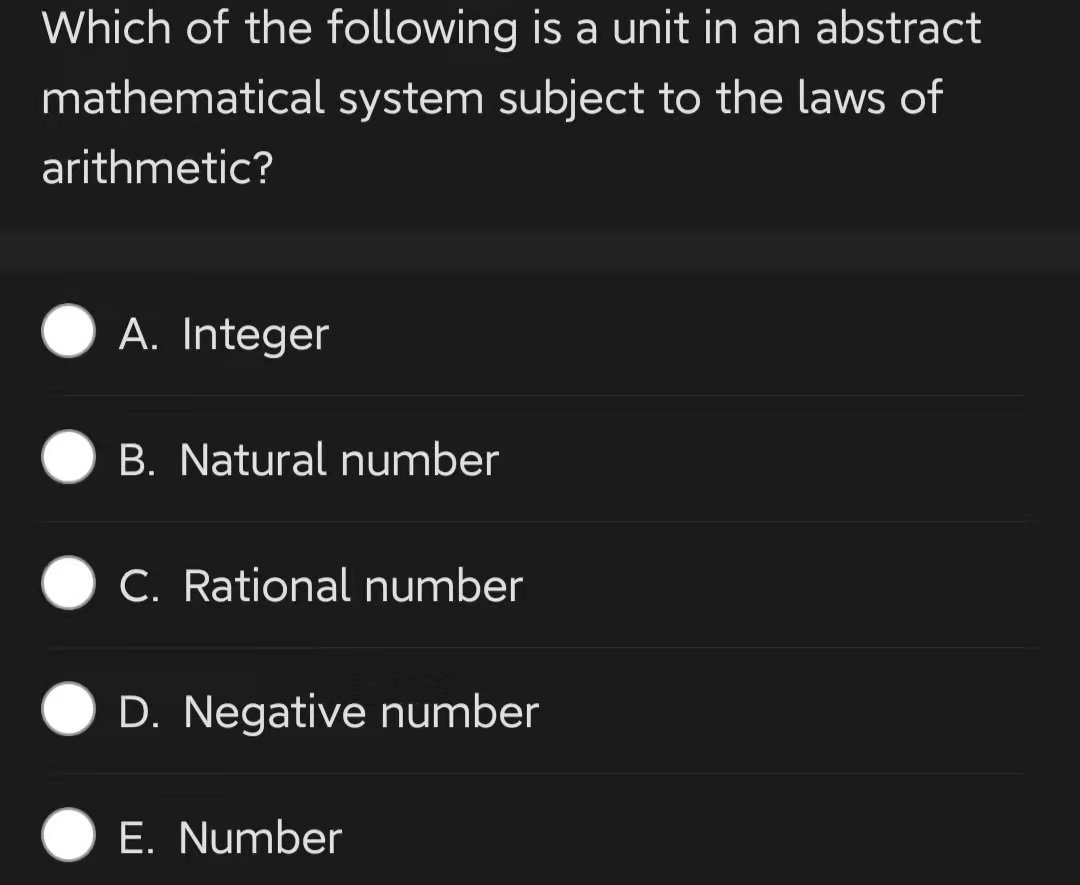
Task: Click the letter 'C.' option prefix
Action: [138, 586]
